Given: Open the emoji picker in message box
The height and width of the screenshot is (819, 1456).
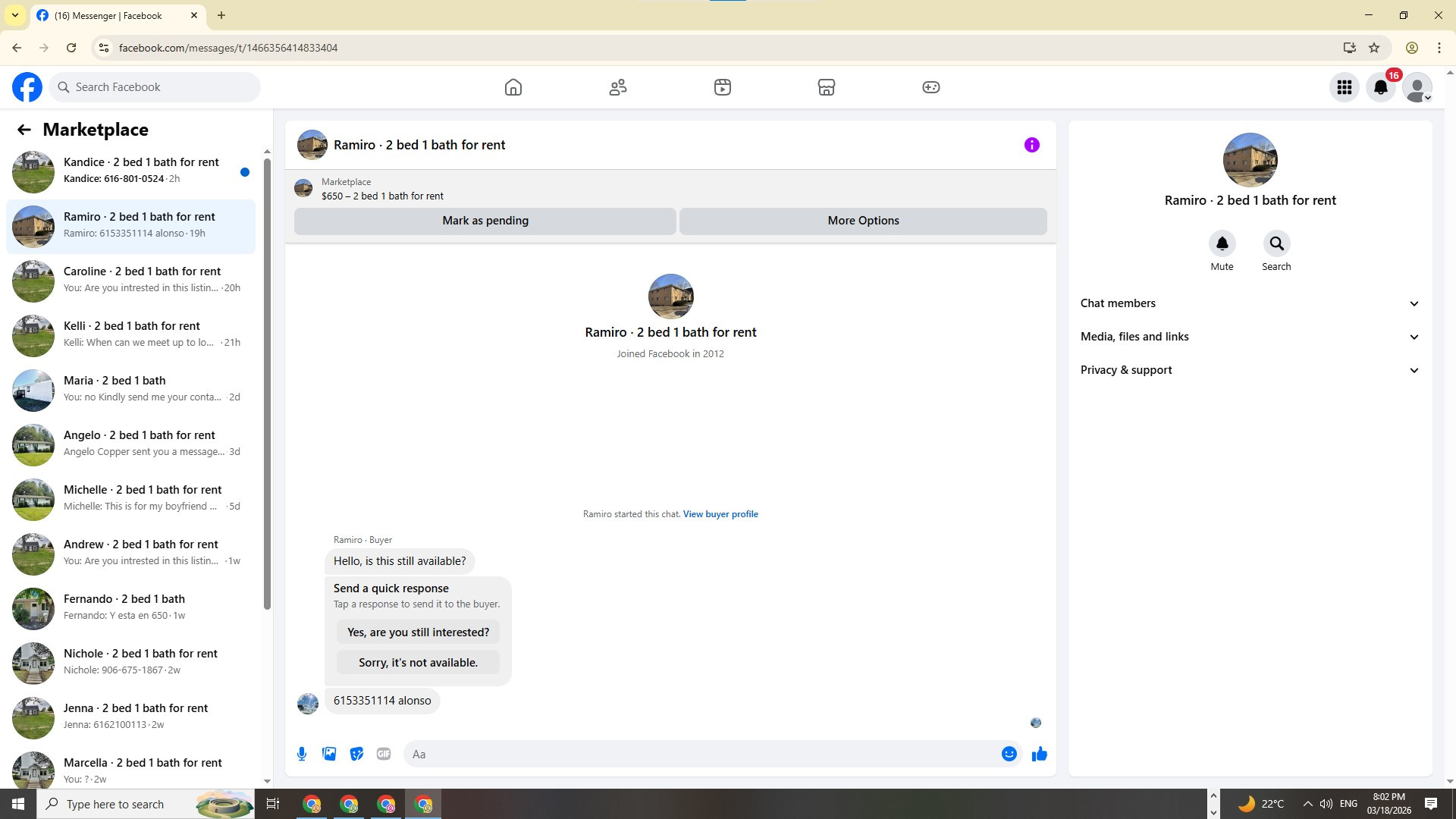Looking at the screenshot, I should pos(1009,754).
